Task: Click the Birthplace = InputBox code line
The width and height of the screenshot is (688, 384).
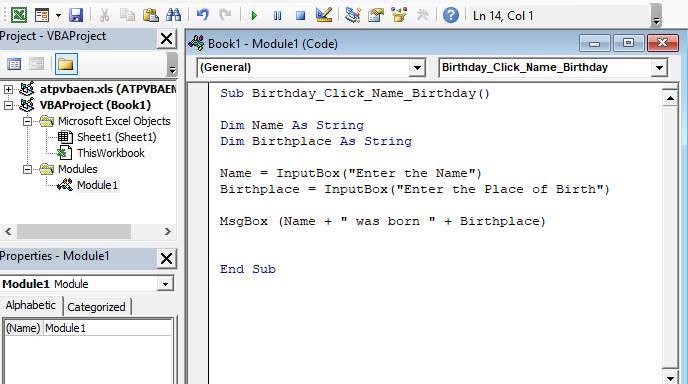Action: [x=415, y=190]
